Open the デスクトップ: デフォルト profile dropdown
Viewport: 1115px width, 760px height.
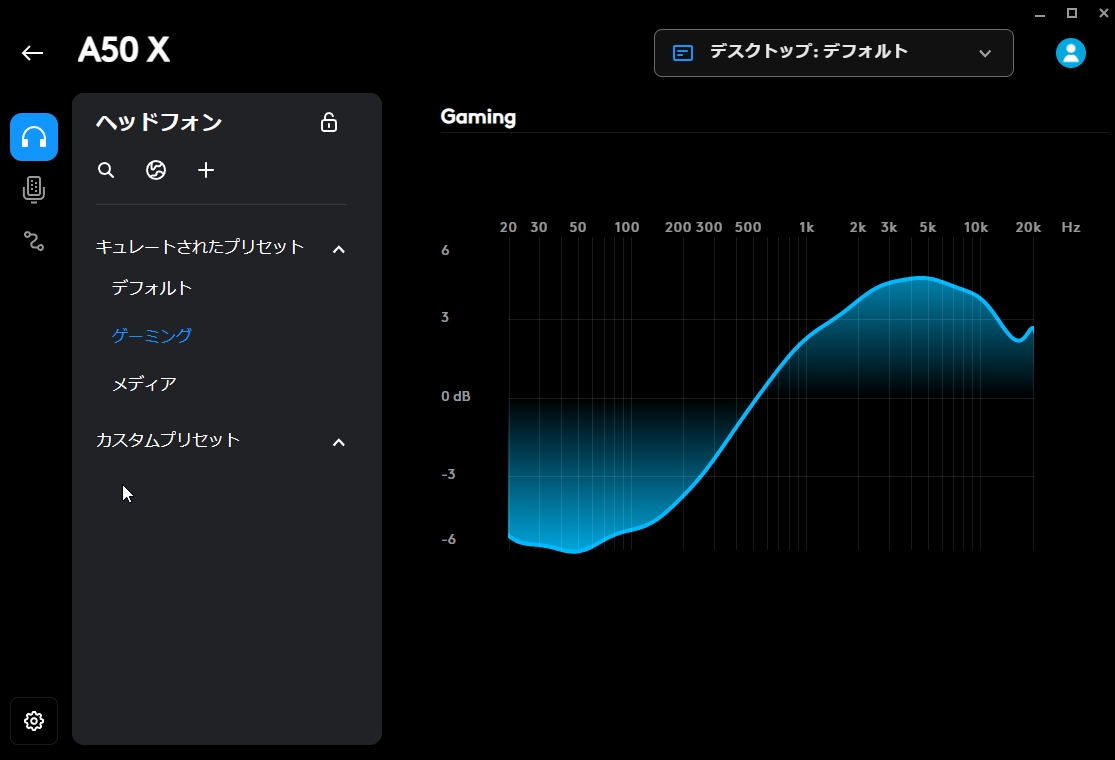point(833,53)
